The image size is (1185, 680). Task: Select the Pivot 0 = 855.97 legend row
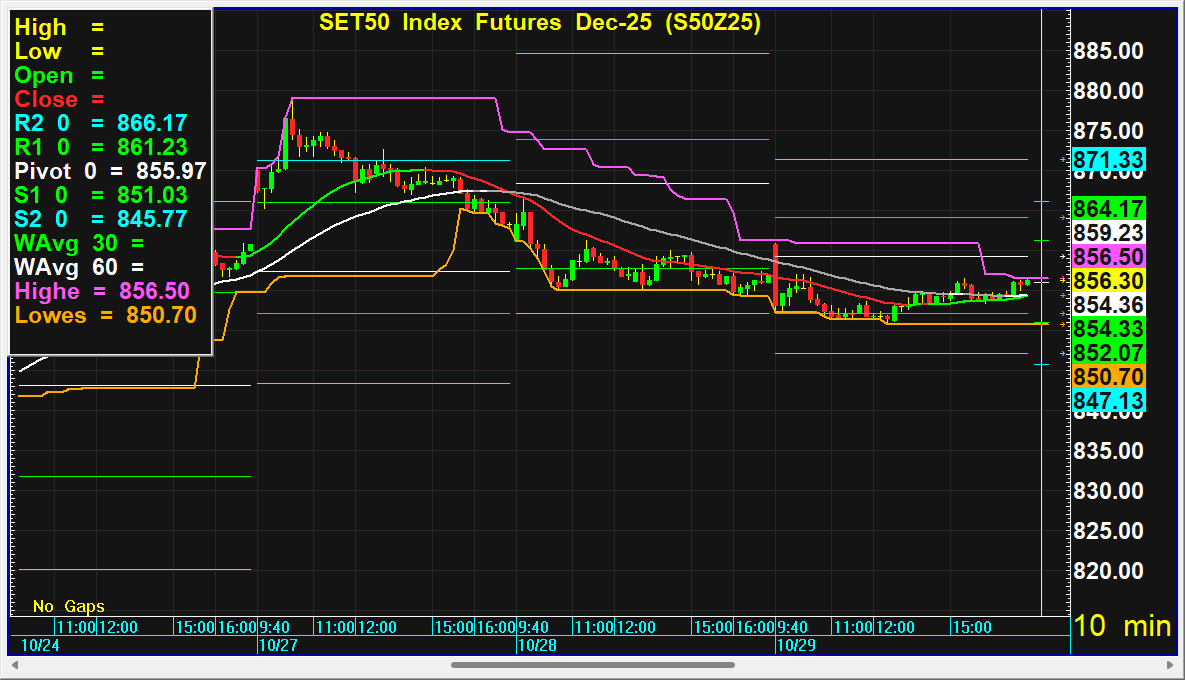(110, 171)
